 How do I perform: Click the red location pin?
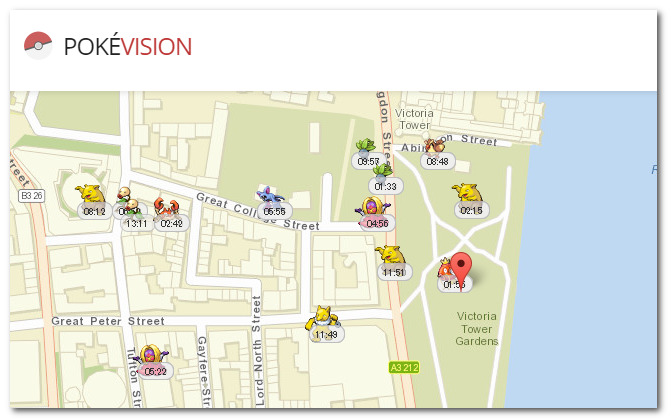pyautogui.click(x=461, y=270)
